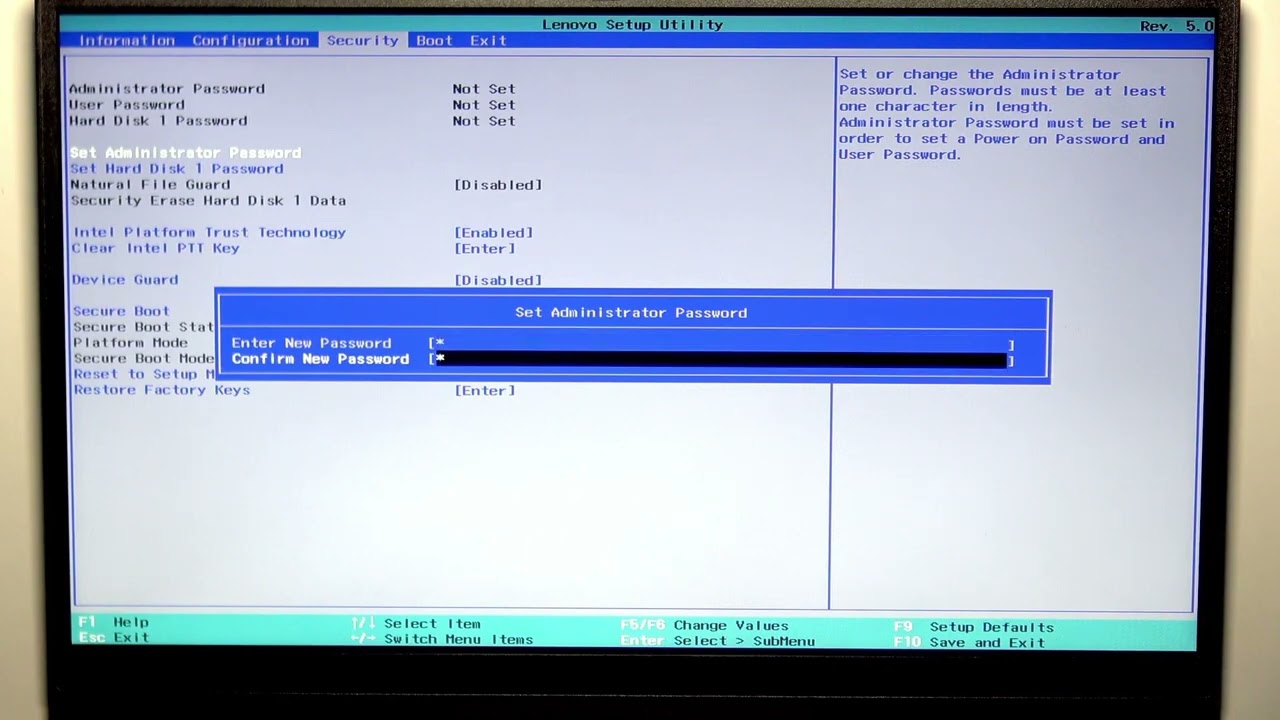Viewport: 1280px width, 720px height.
Task: Click the Esc Exit hint
Action: coord(113,637)
